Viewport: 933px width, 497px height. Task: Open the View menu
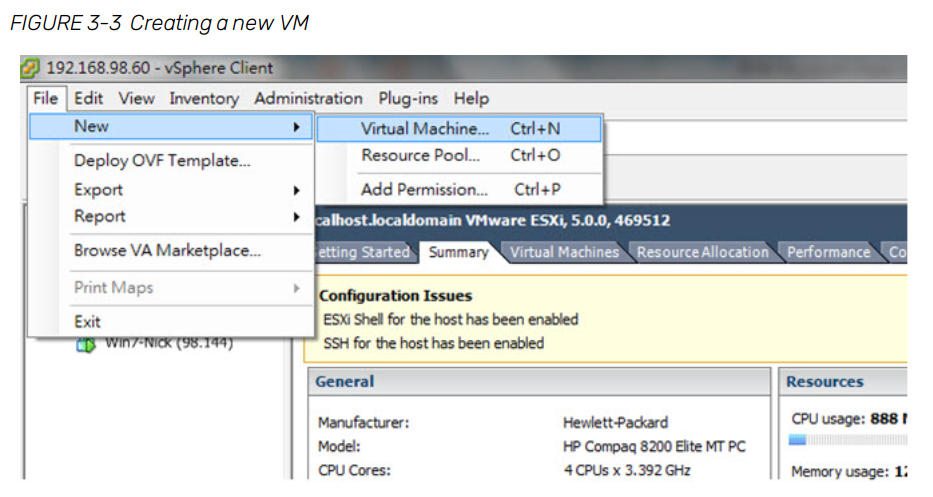click(x=136, y=98)
